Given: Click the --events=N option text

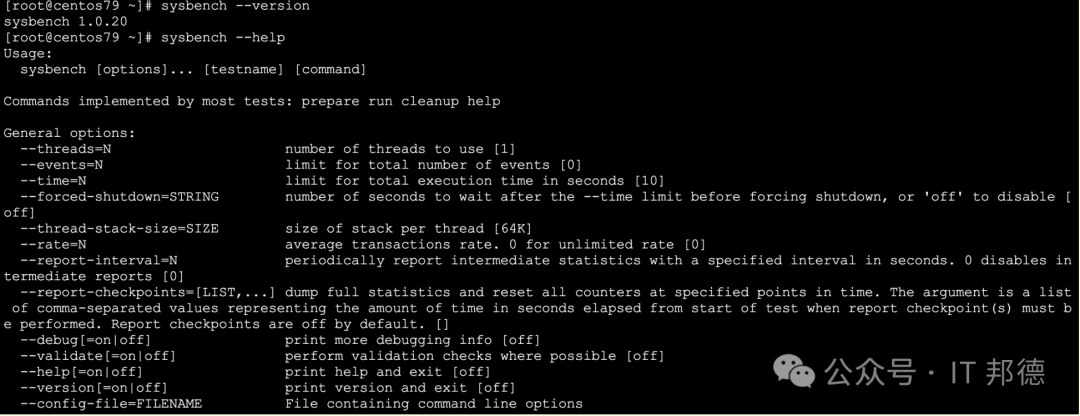Looking at the screenshot, I should [x=61, y=165].
